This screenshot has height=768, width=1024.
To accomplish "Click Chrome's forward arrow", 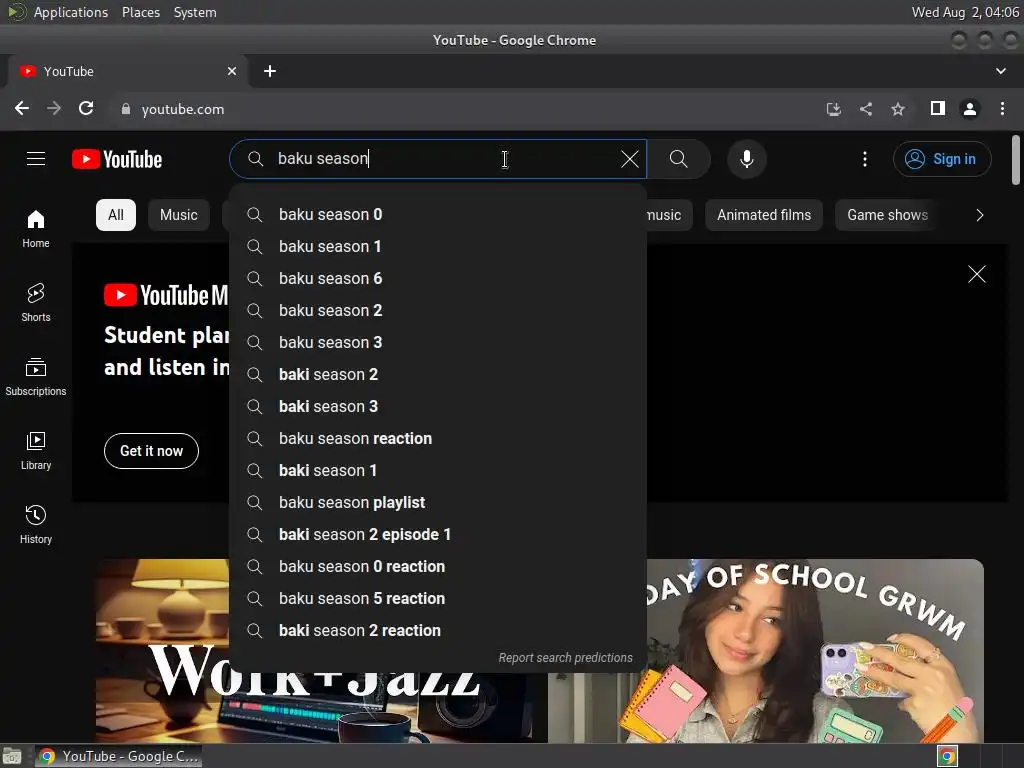I will (x=54, y=108).
